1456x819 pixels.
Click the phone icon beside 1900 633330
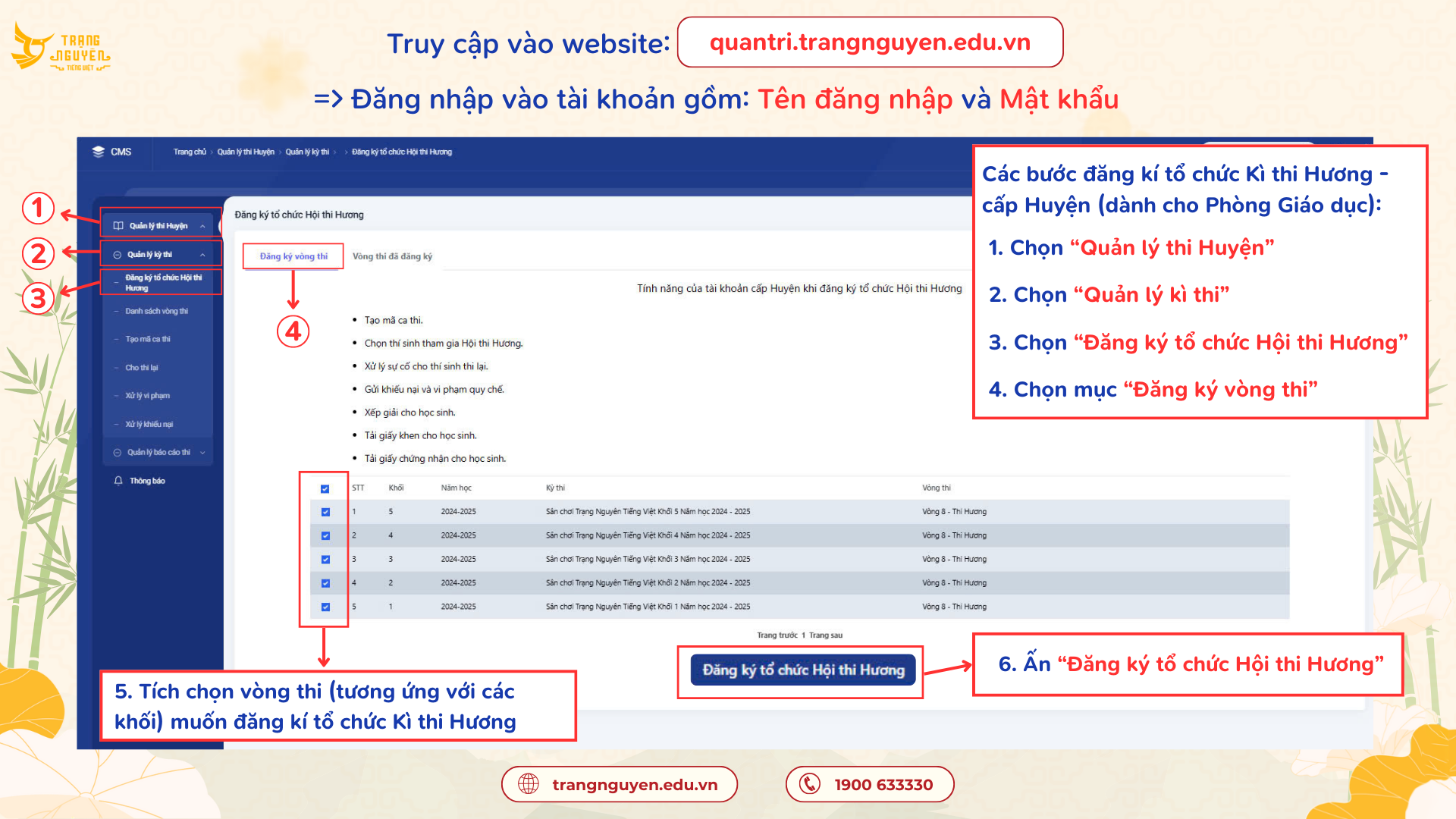click(x=810, y=784)
